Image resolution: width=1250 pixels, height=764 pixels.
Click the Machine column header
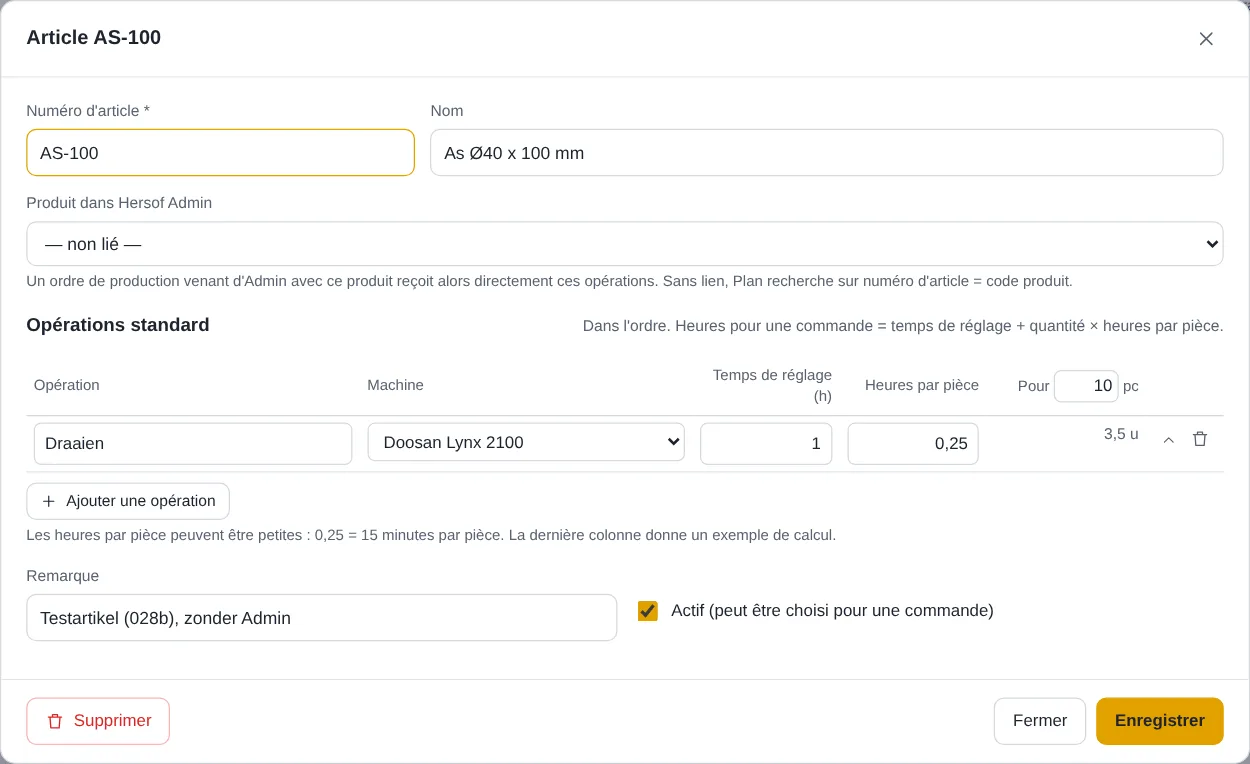click(396, 385)
